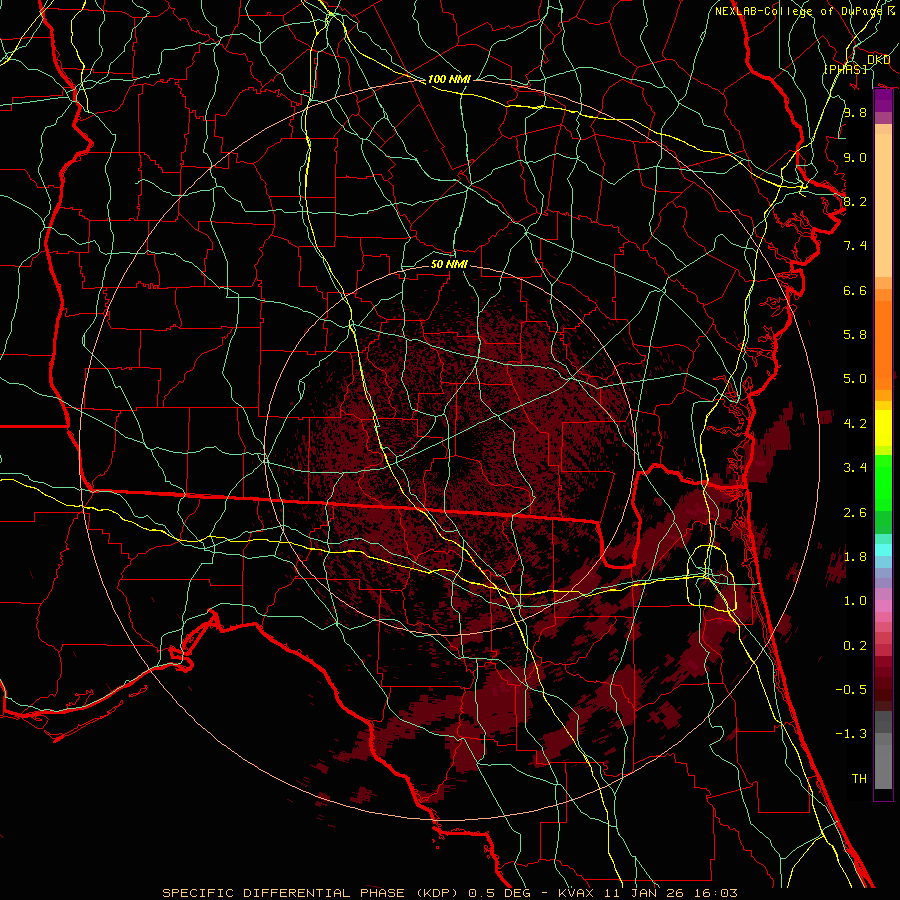
Task: Pick the orange segment of the color bar
Action: 883,345
